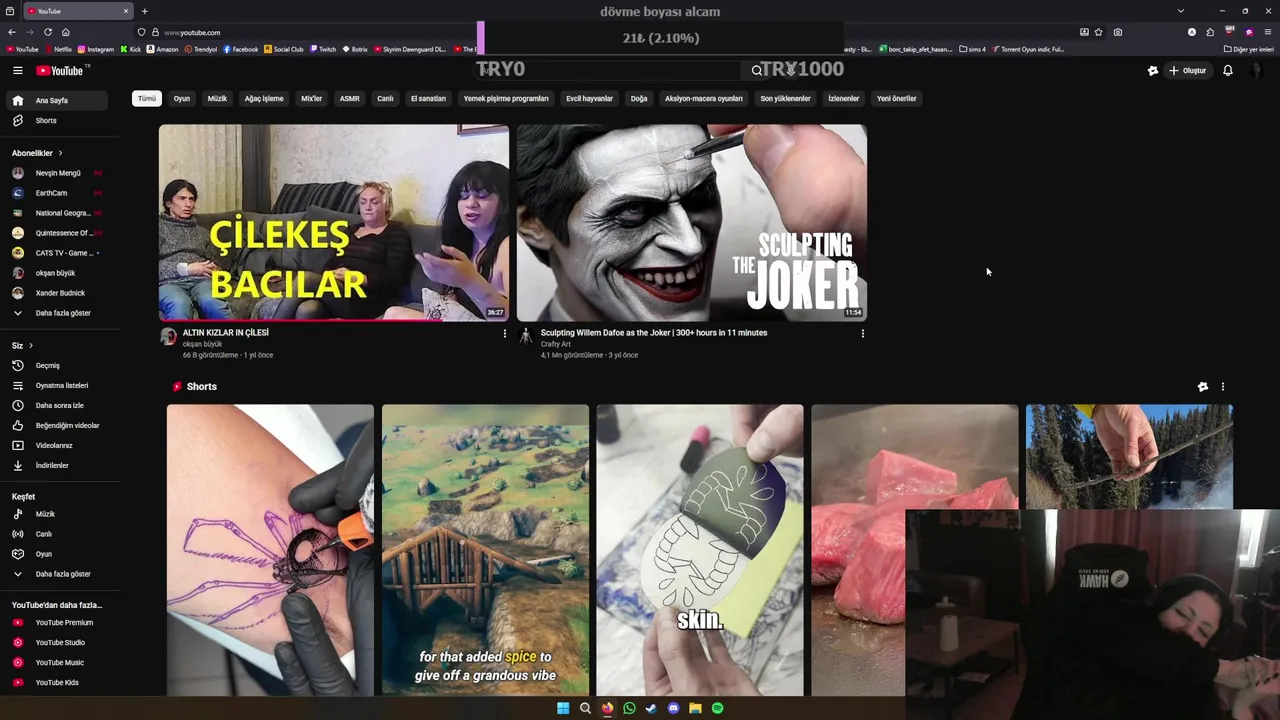Image resolution: width=1280 pixels, height=720 pixels.
Task: Click the search magnifier button
Action: [x=757, y=70]
